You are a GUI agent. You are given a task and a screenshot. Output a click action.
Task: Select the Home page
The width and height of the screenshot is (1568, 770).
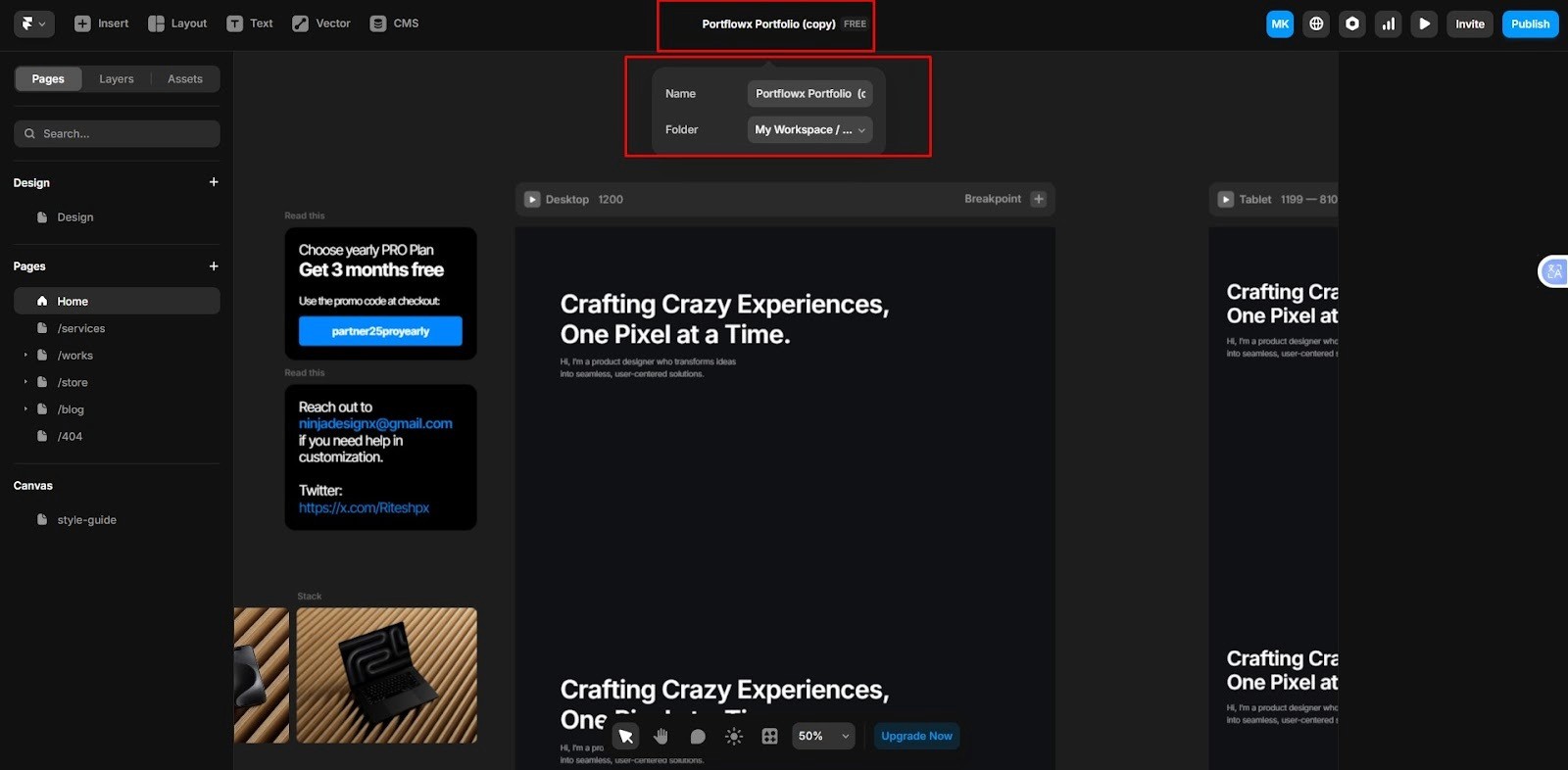point(117,301)
